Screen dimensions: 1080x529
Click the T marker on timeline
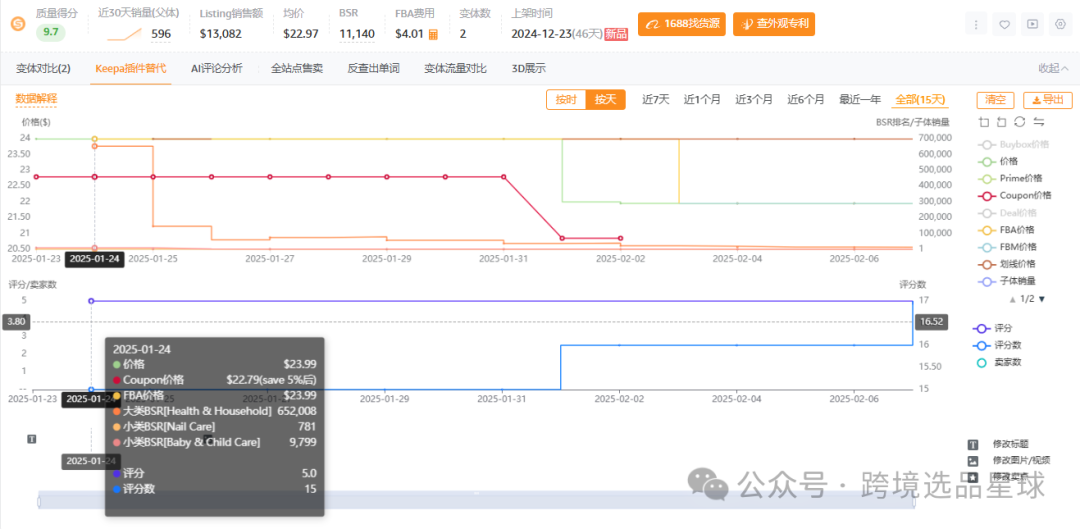tap(32, 439)
